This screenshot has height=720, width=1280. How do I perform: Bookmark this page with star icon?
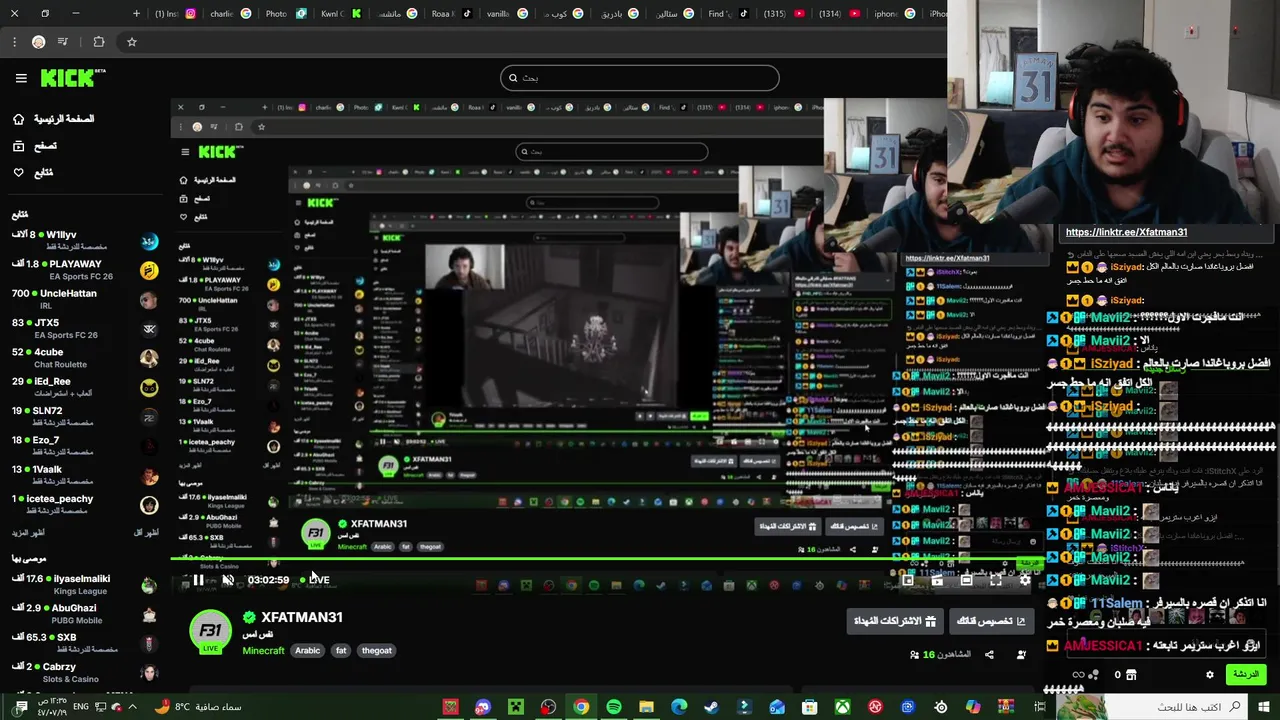131,42
